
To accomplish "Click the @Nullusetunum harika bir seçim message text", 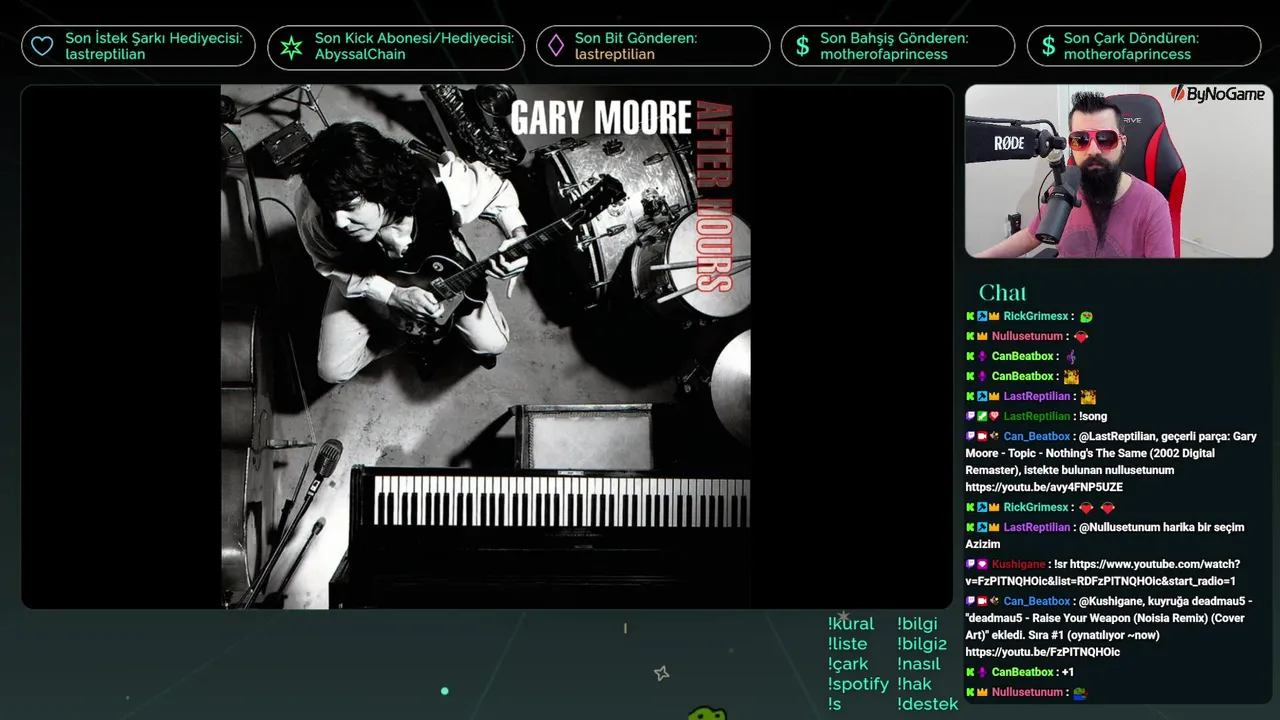I will tap(1105, 535).
